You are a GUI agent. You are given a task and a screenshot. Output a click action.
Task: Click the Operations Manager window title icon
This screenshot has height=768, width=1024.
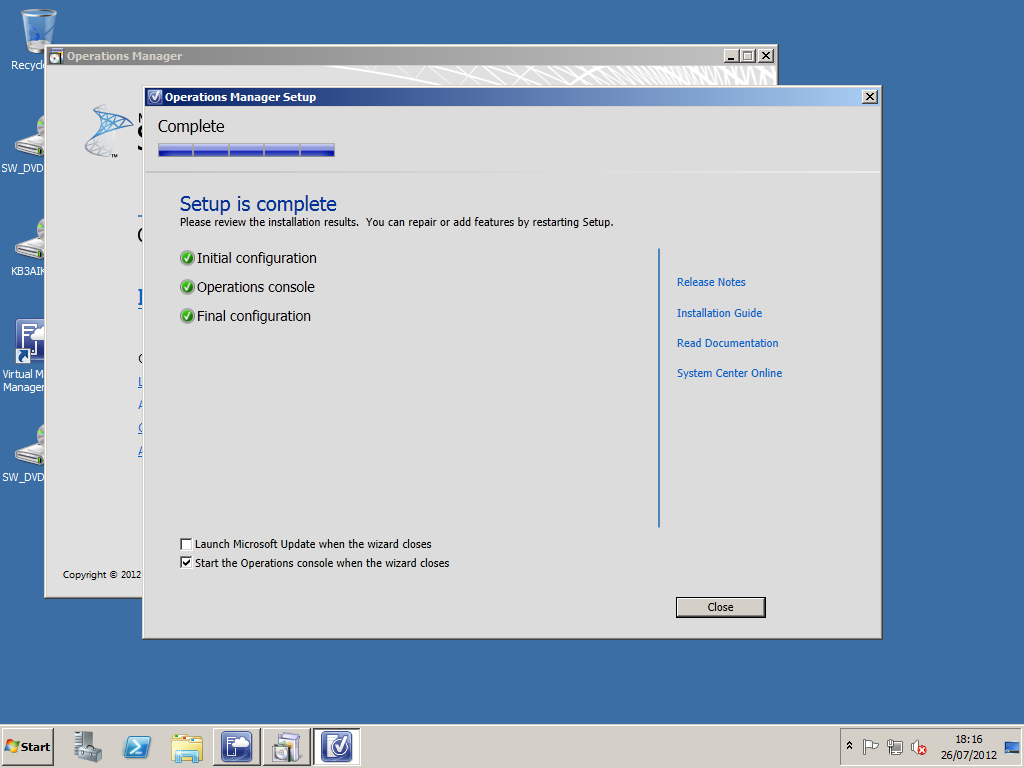pos(57,56)
